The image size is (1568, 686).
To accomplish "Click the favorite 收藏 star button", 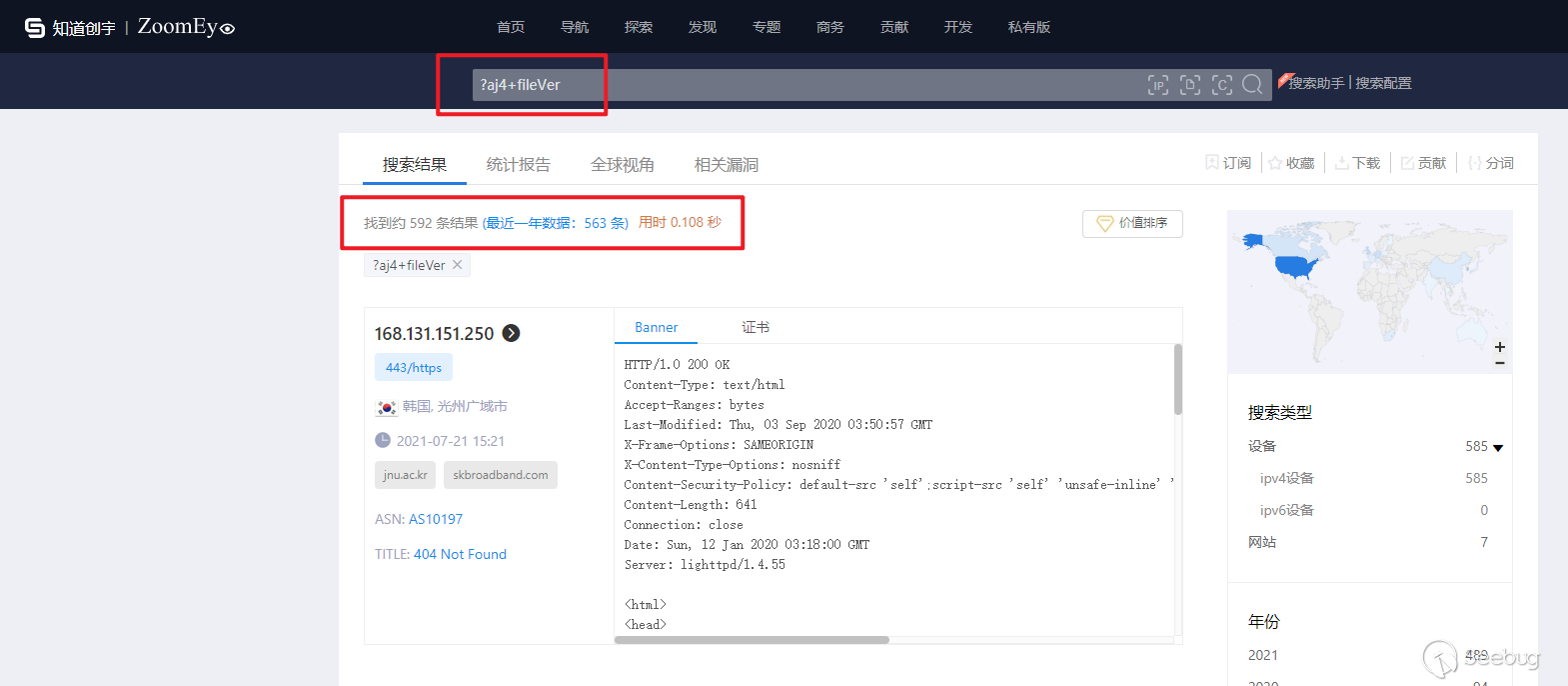I will click(1291, 163).
